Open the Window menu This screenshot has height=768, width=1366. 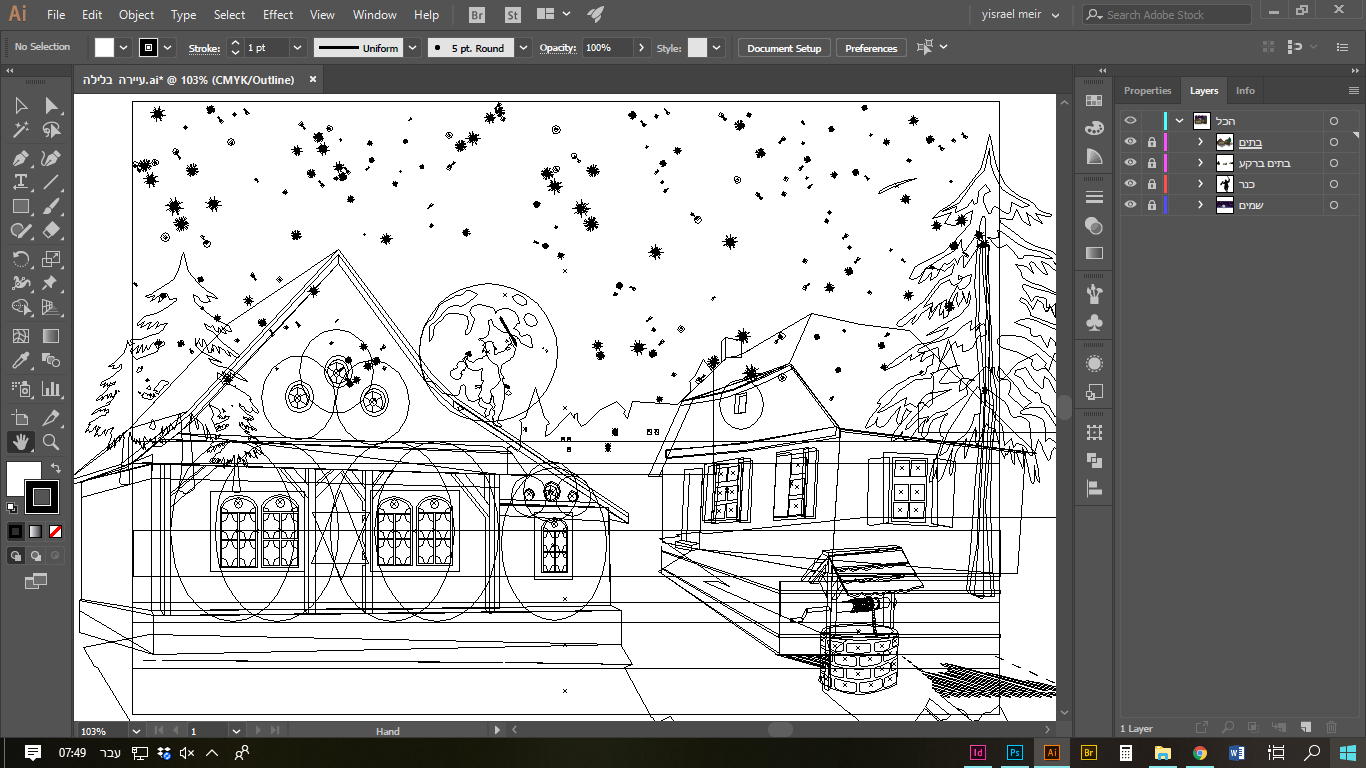pos(375,15)
